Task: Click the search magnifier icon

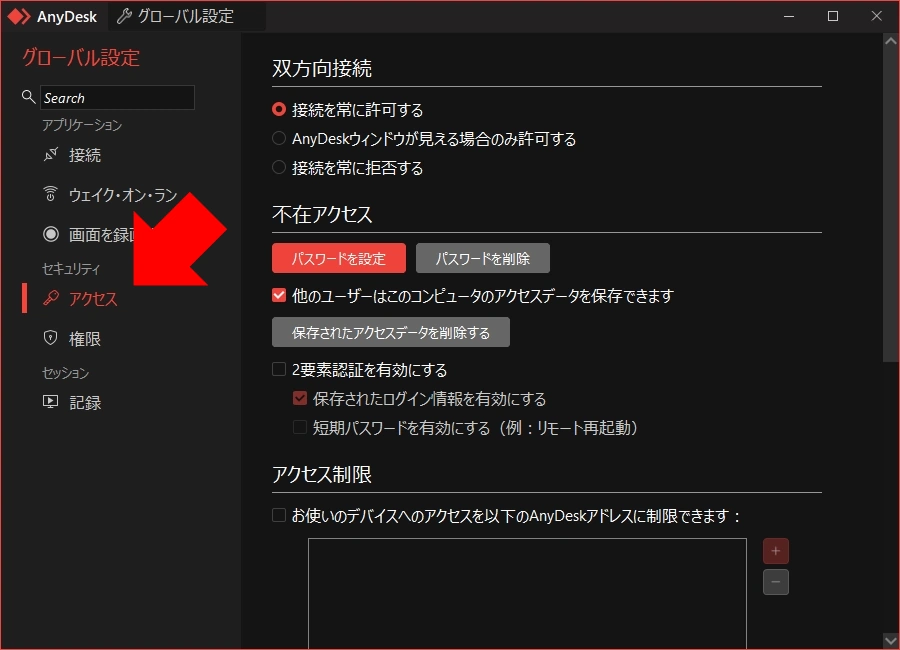Action: tap(27, 97)
